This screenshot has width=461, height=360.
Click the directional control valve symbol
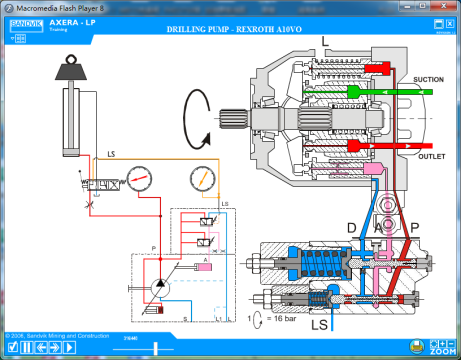tap(103, 184)
